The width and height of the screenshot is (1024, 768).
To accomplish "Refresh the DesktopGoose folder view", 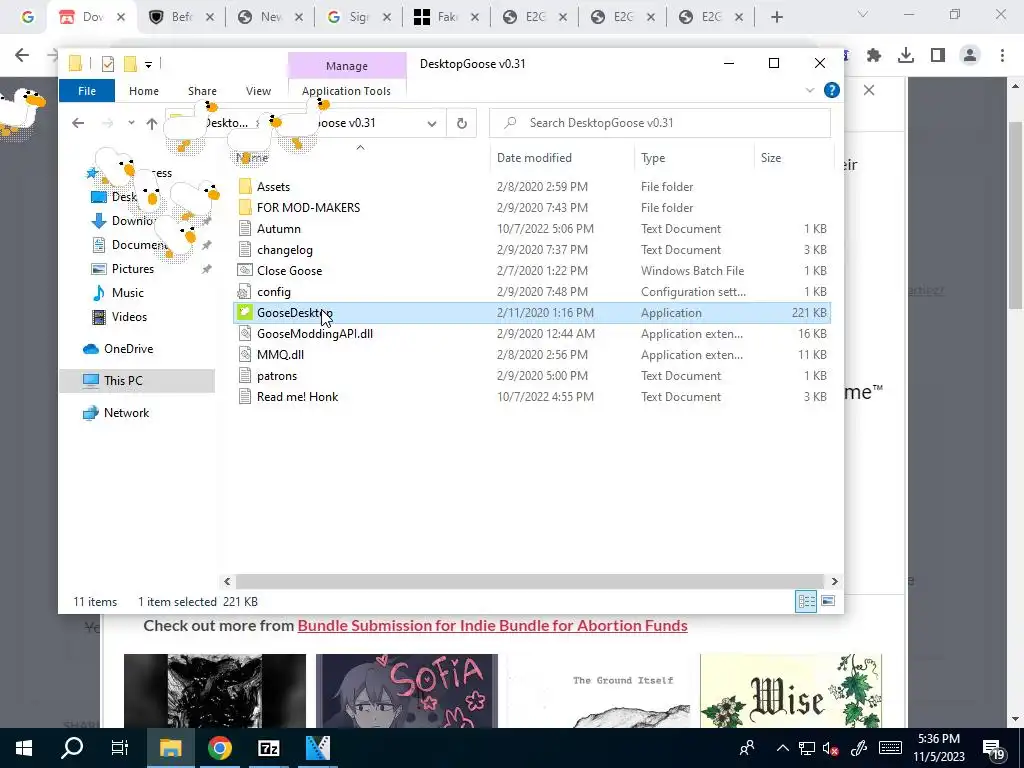I will coord(462,123).
